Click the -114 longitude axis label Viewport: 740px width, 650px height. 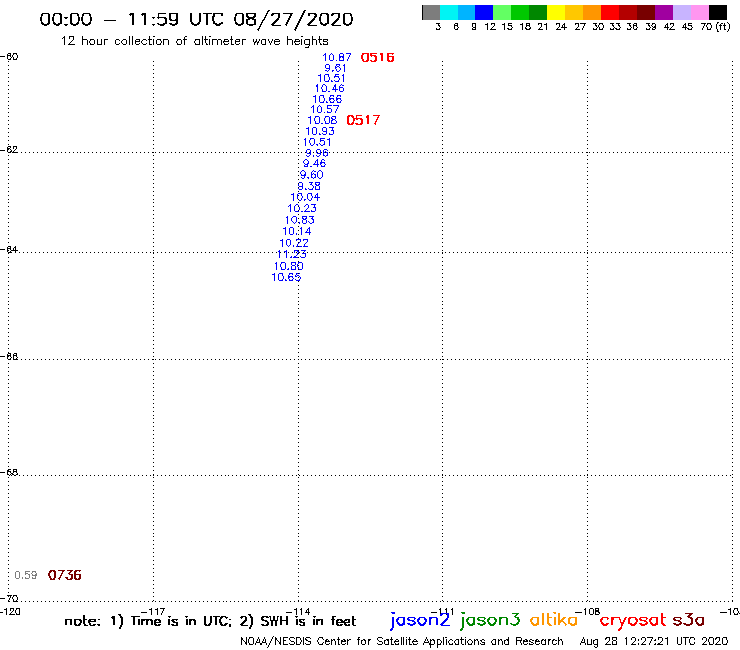[x=298, y=612]
